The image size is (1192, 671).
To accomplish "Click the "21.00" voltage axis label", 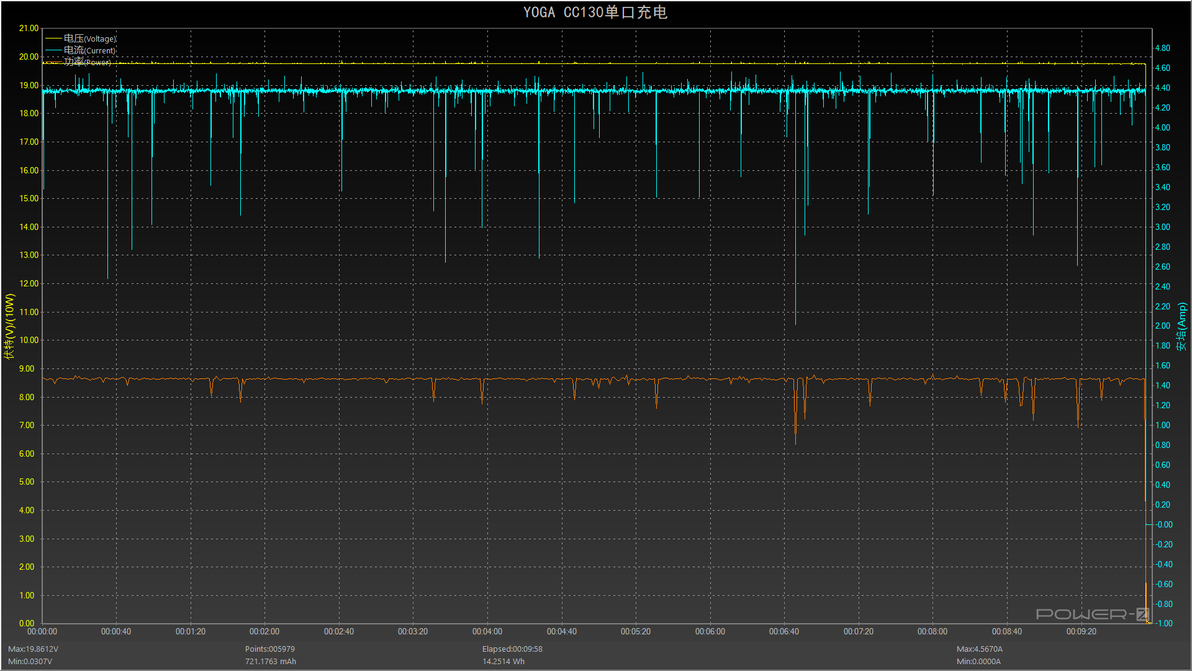I will 29,28.
